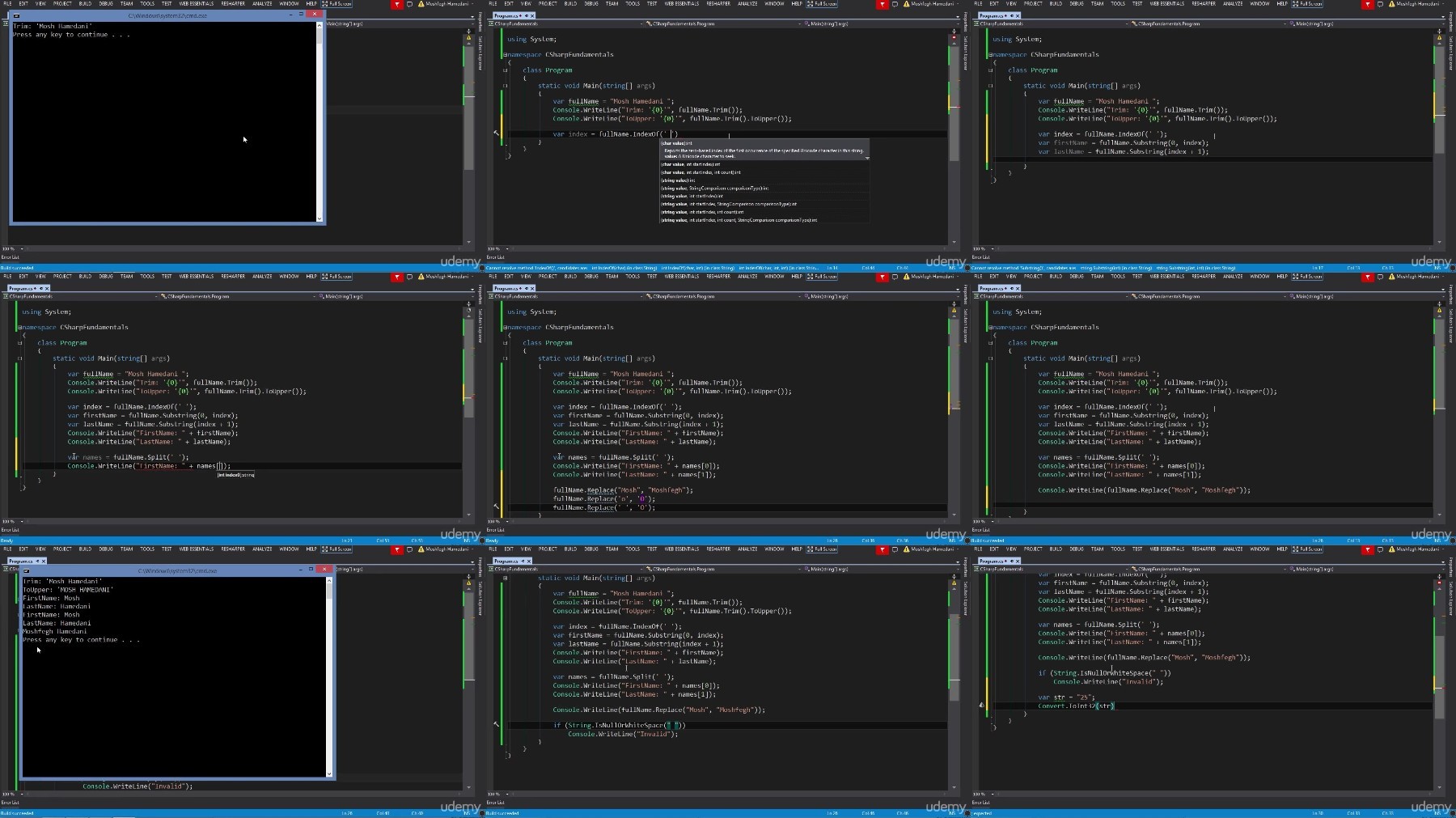The width and height of the screenshot is (1456, 818).
Task: Toggle Full Screen above the IndexOf overload editor
Action: 822,4
